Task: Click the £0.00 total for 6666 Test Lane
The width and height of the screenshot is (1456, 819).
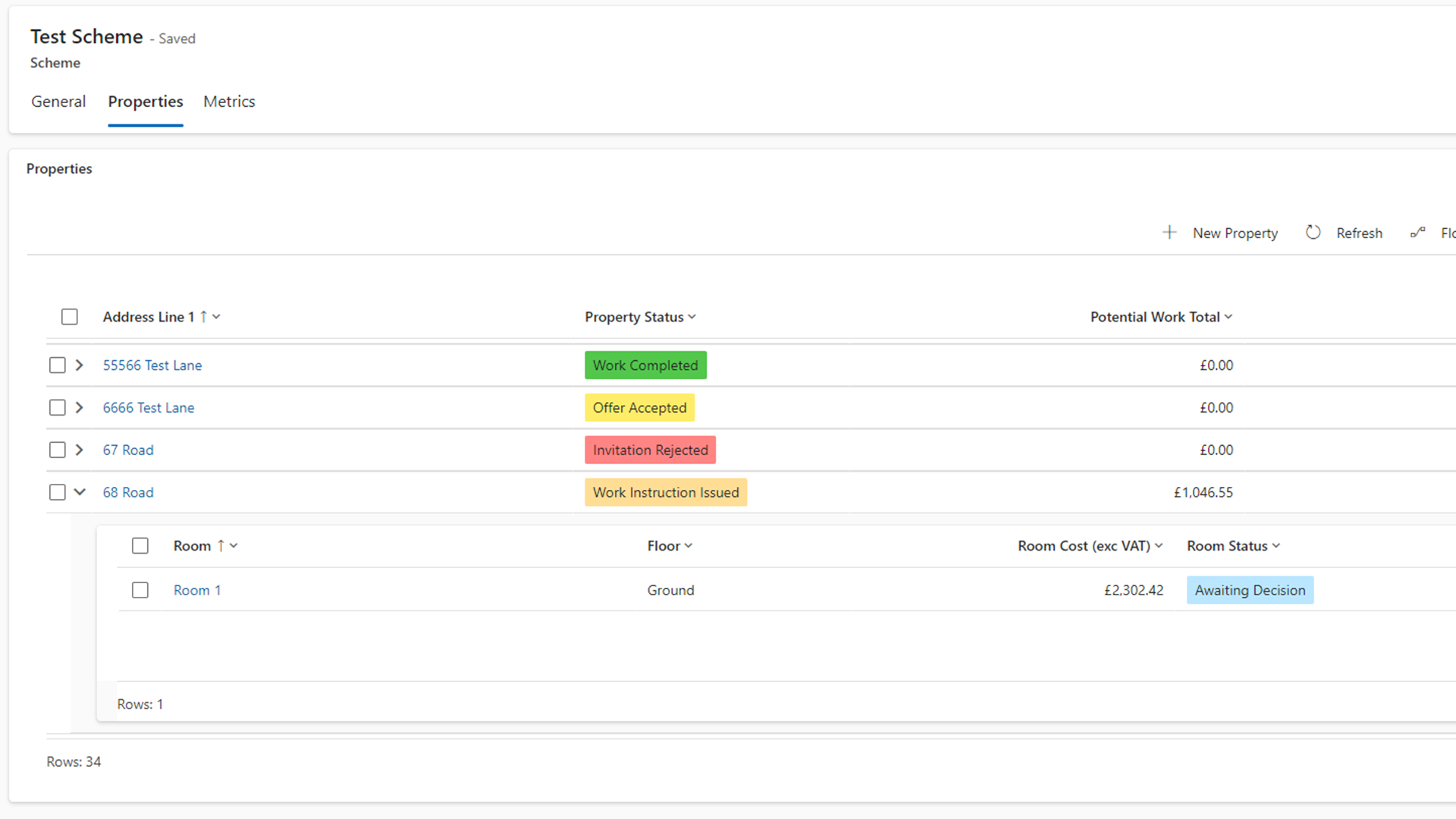Action: [1216, 408]
